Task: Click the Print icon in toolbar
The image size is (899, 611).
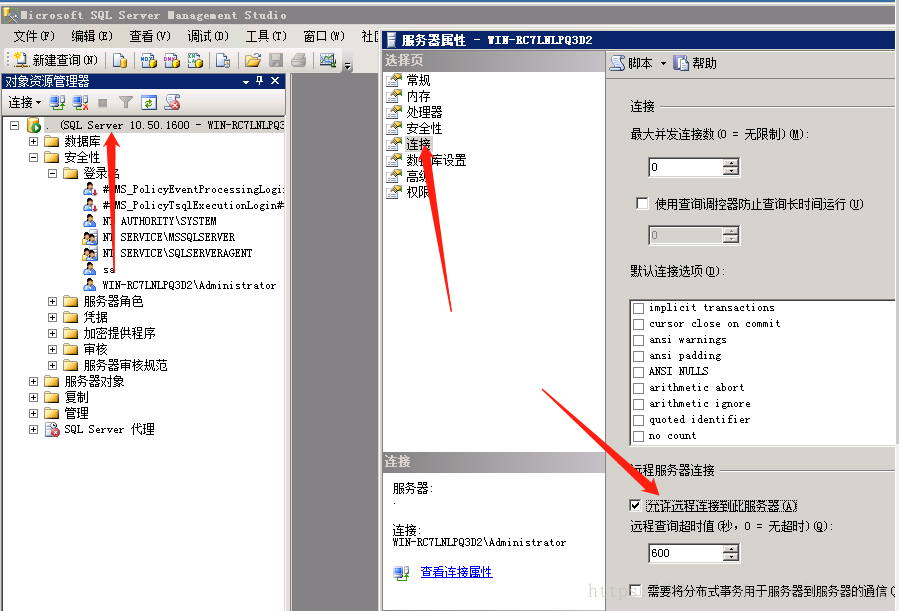Action: [x=298, y=60]
